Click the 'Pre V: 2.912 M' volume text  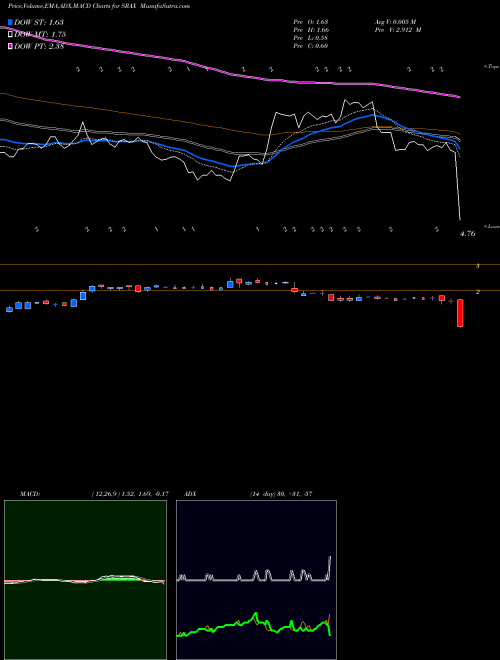pyautogui.click(x=398, y=30)
